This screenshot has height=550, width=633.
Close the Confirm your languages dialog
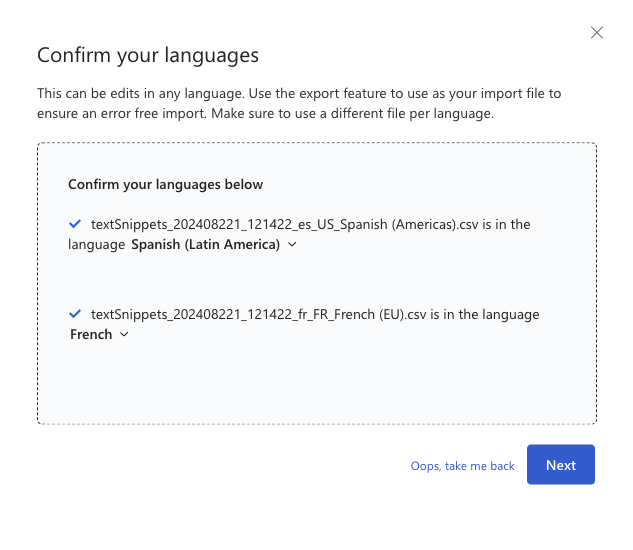click(597, 32)
